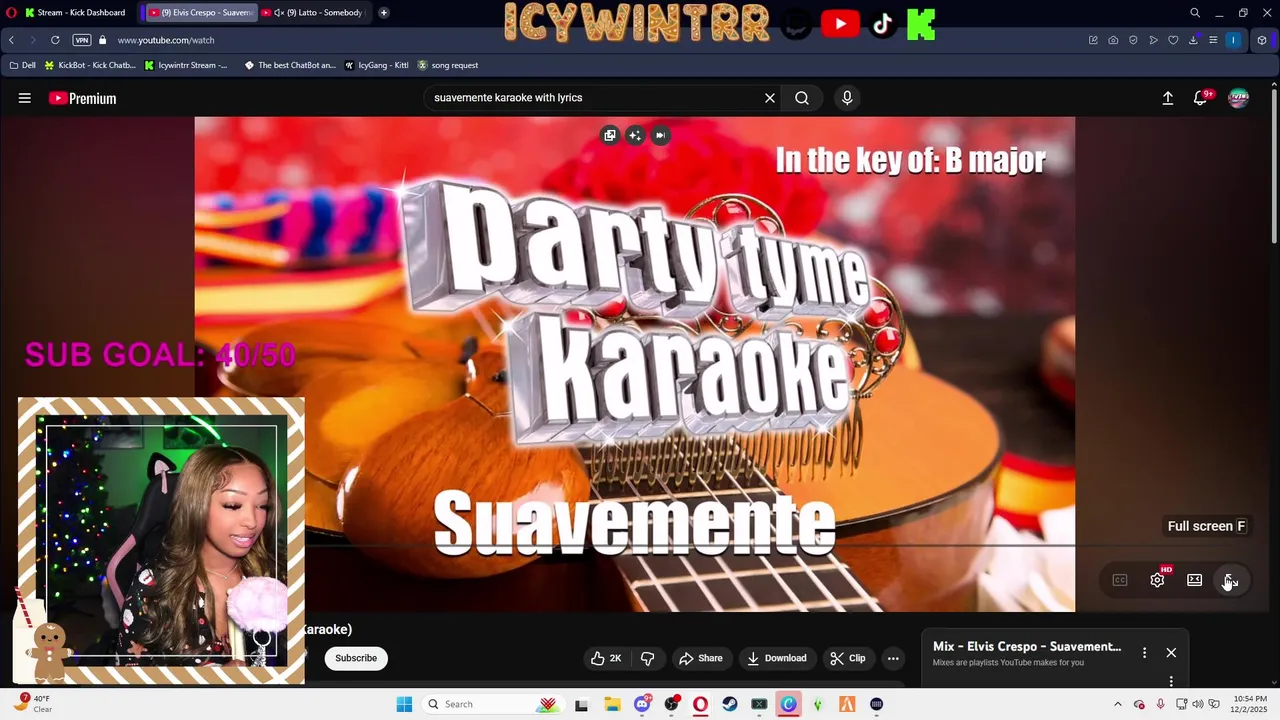Toggle the Opera VPN badge
Viewport: 1280px width, 720px height.
[82, 40]
